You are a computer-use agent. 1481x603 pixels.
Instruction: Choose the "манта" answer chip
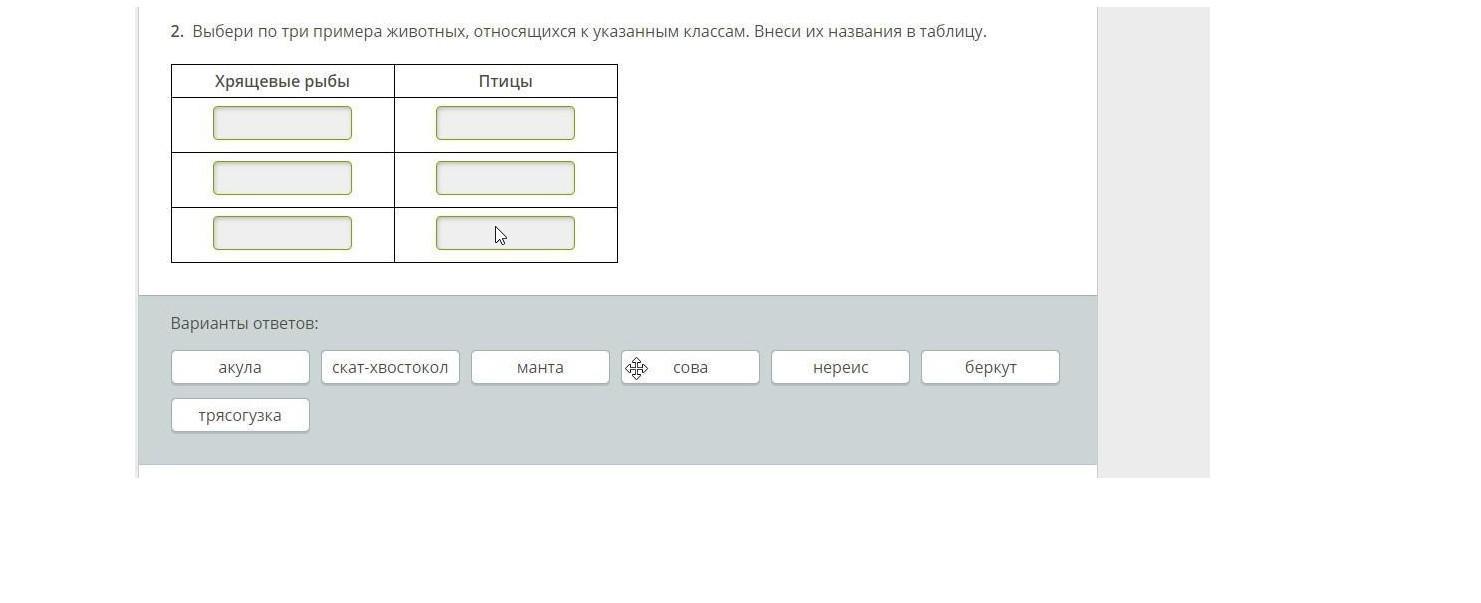(540, 367)
